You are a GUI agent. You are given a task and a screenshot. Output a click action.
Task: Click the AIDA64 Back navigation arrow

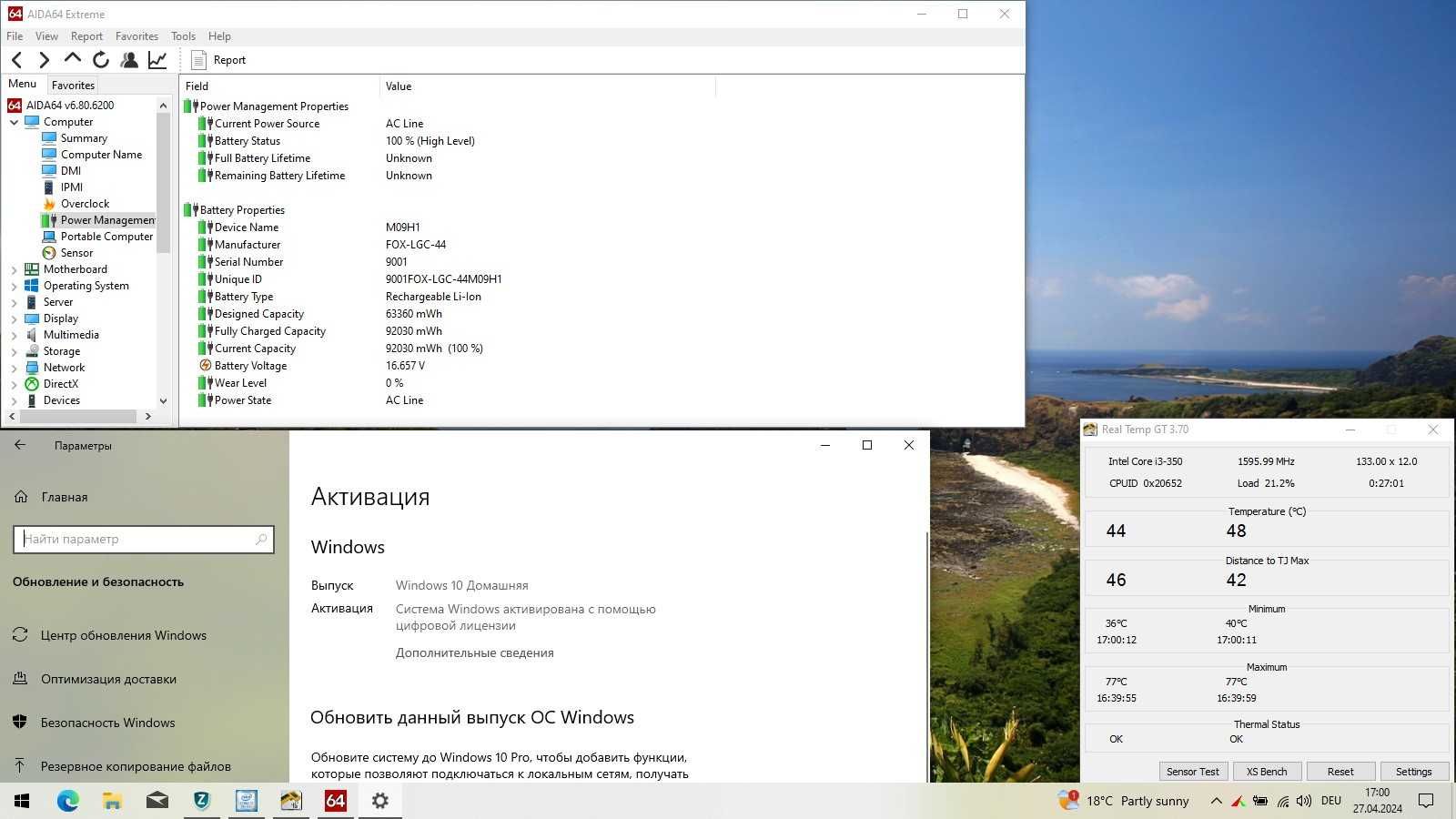tap(16, 60)
